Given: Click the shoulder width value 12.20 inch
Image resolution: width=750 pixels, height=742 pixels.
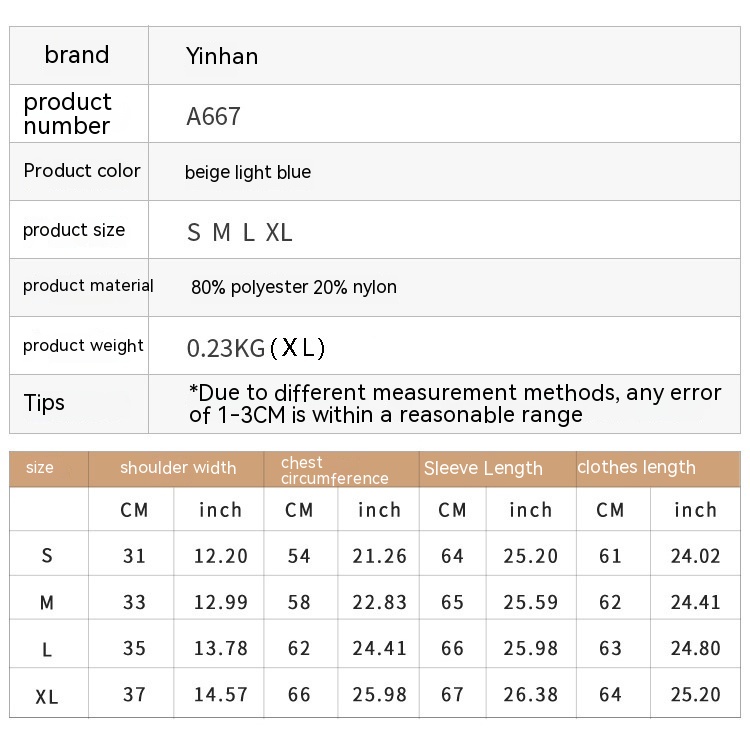Looking at the screenshot, I should tap(220, 556).
